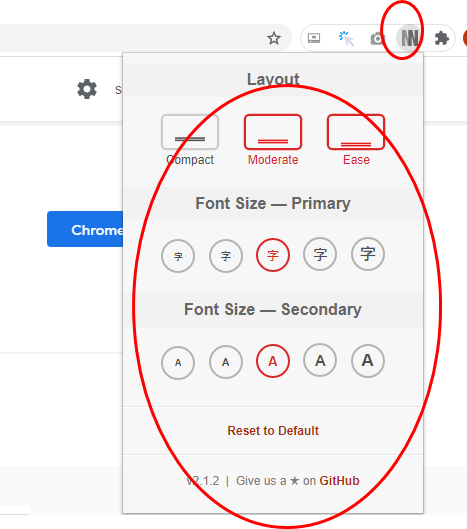Choose the largest secondary font size A
The height and width of the screenshot is (529, 467).
click(x=368, y=360)
